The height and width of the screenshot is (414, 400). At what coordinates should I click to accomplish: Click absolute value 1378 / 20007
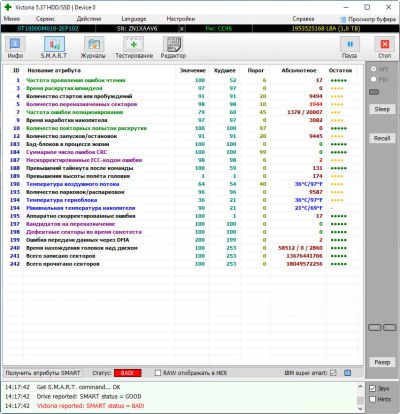click(x=305, y=112)
